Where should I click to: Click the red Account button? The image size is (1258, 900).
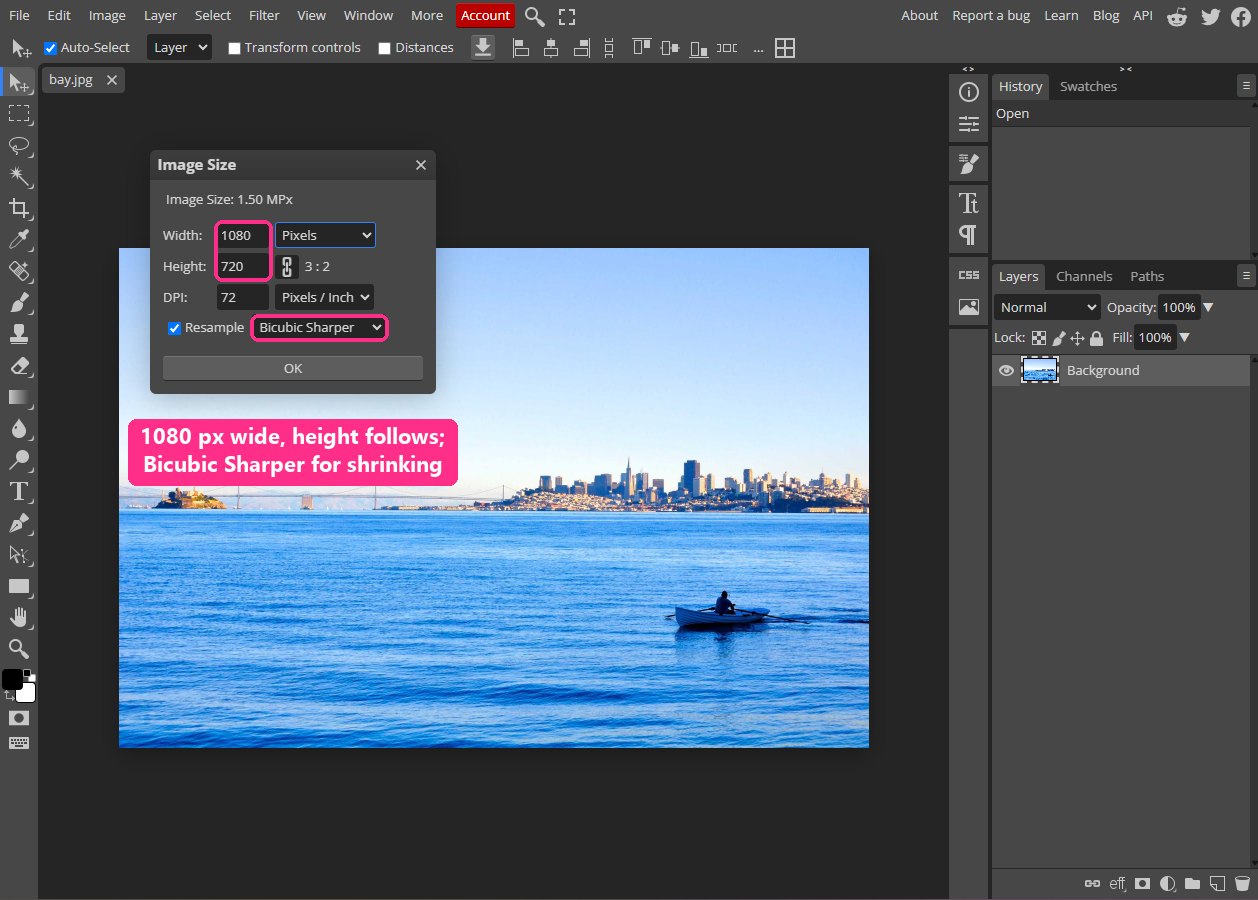[486, 16]
